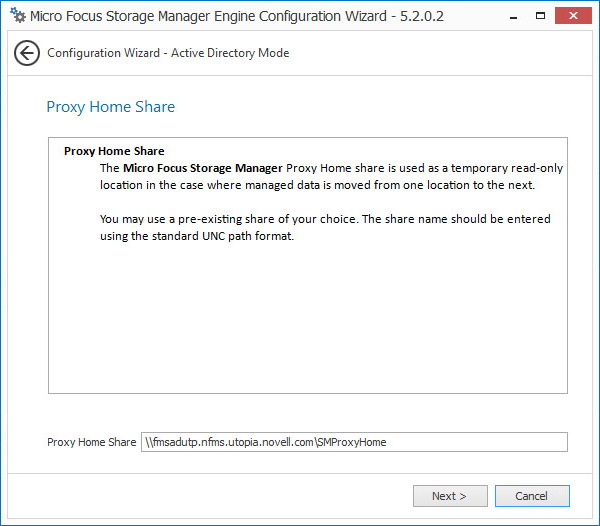Screen dimensions: 600x526
Task: Click the Configuration Wizard - Active Directory Mode text
Action: pyautogui.click(x=168, y=53)
